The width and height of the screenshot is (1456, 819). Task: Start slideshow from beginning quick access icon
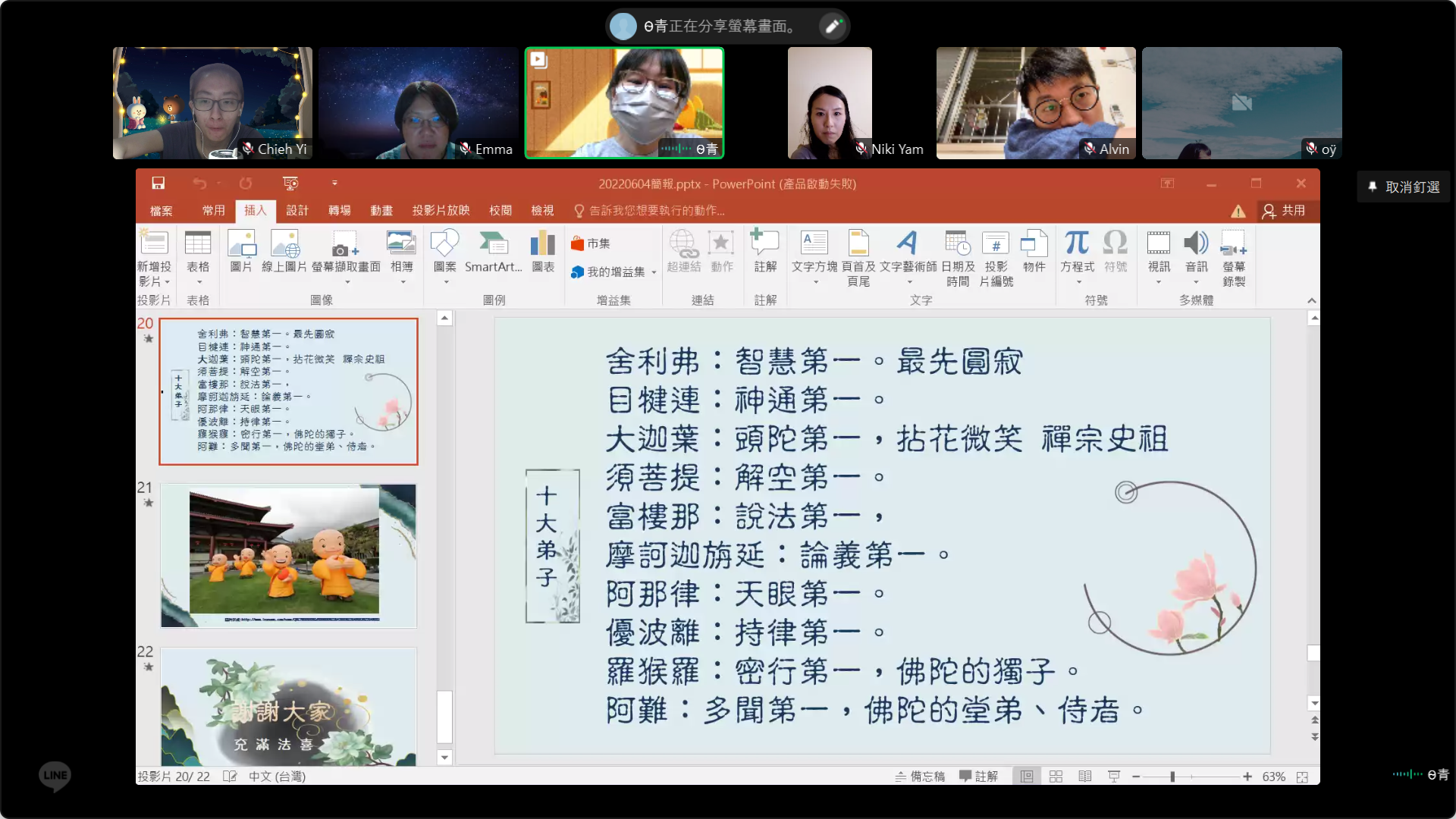pos(290,183)
